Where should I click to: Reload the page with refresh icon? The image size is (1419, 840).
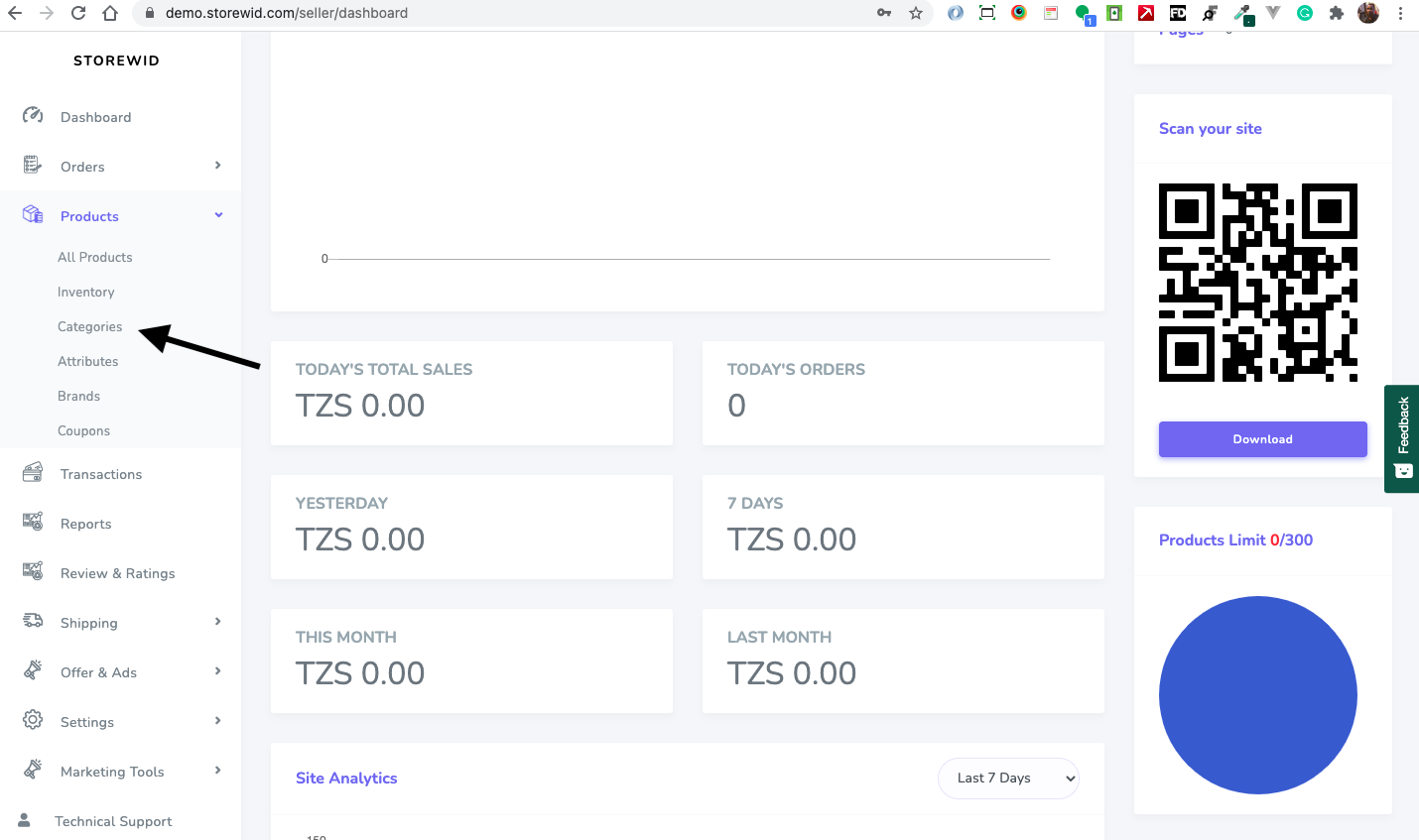pyautogui.click(x=78, y=13)
